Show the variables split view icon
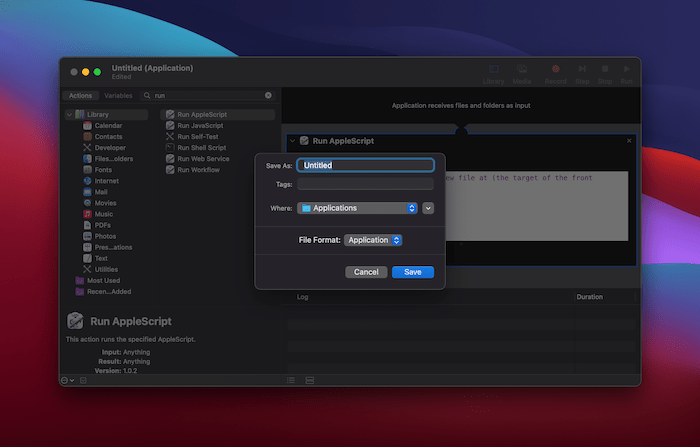This screenshot has width=700, height=447. (310, 380)
